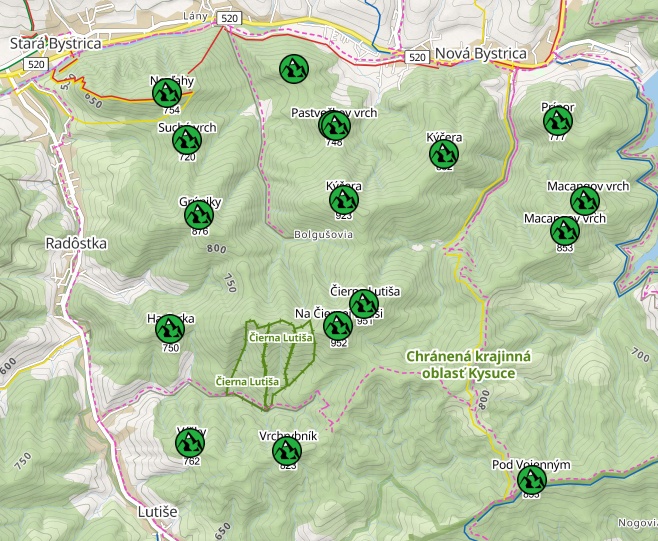Screen dimensions: 658x541
Task: Click the Kýčera peak icon with elevation 923
Action: point(344,200)
